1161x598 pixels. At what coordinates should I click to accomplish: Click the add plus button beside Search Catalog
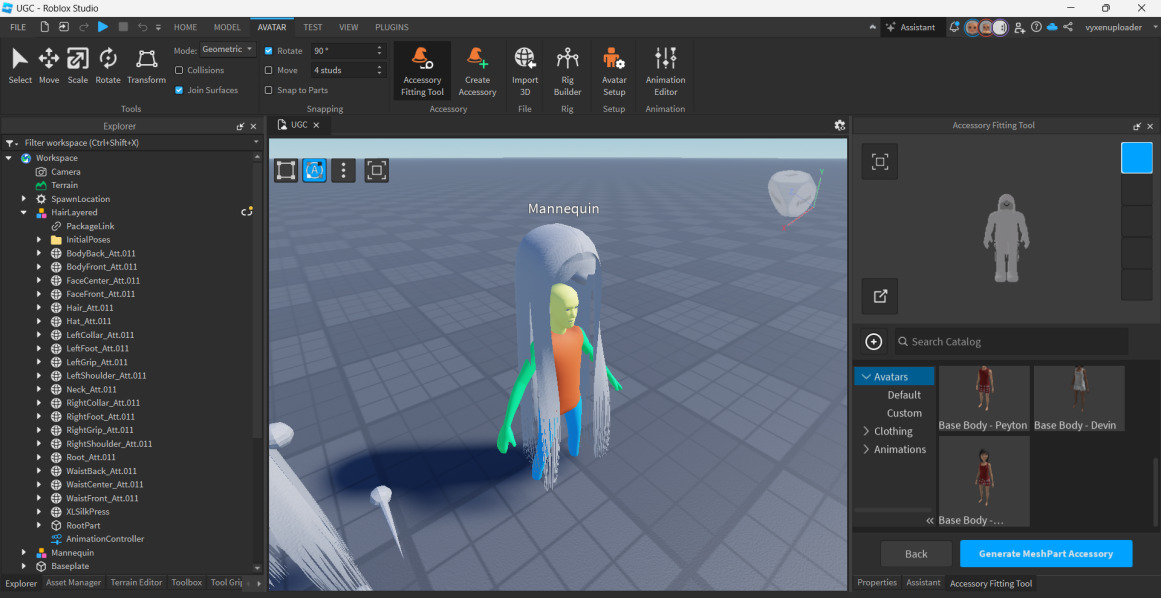pyautogui.click(x=874, y=342)
